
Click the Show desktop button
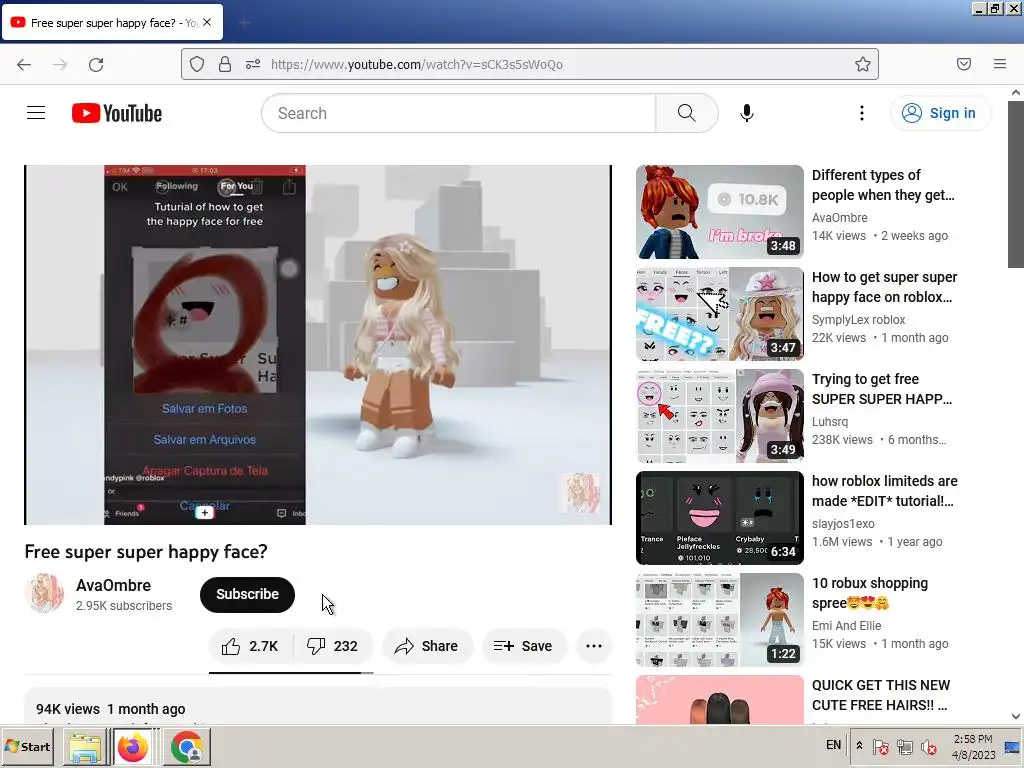click(x=1013, y=746)
